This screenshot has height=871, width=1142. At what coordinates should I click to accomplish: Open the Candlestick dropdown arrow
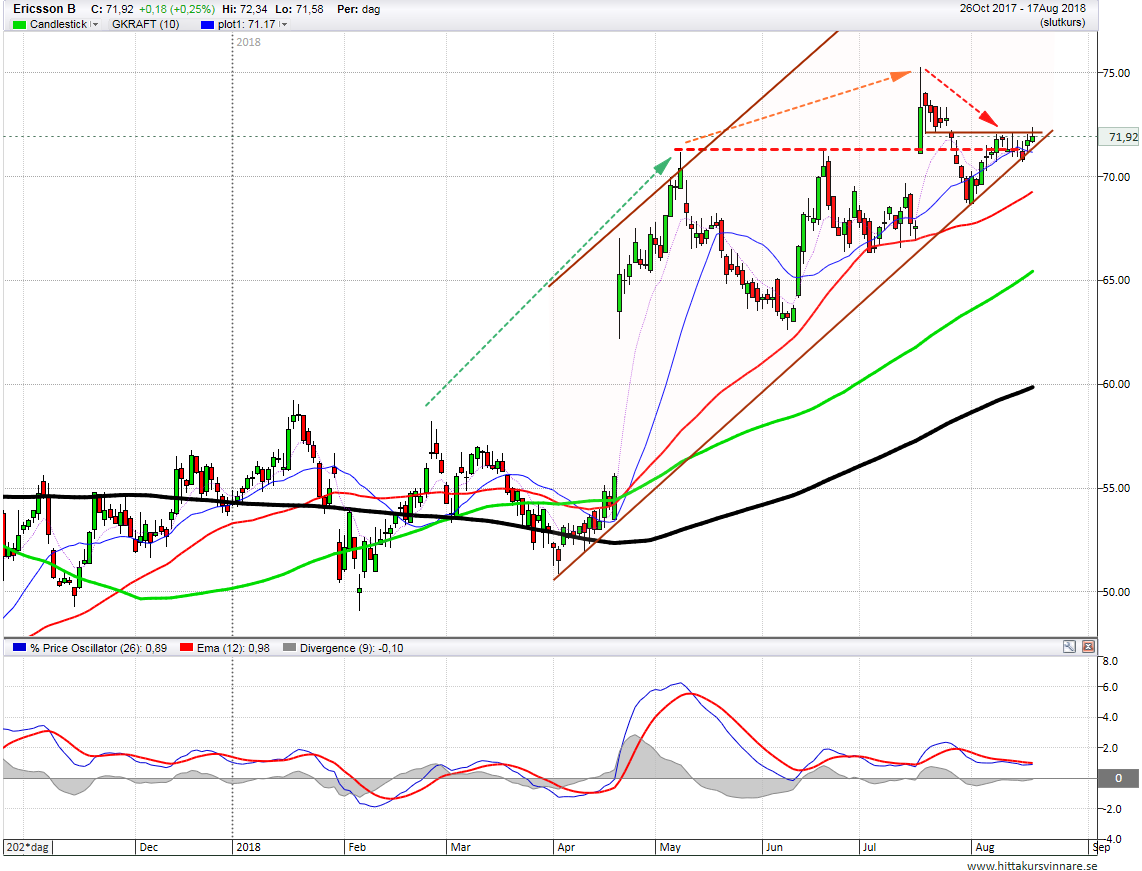(x=95, y=25)
